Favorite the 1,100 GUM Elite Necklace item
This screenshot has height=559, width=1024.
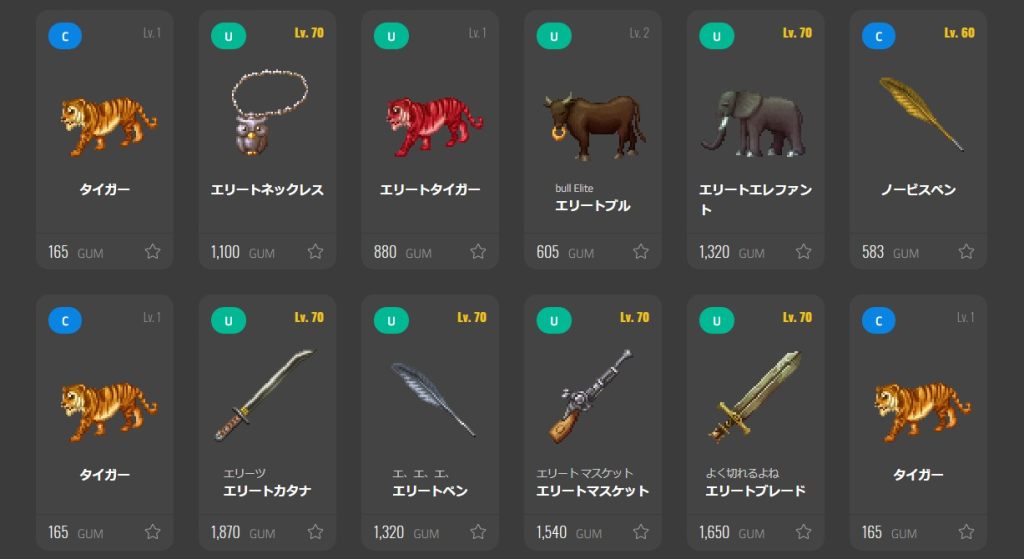(315, 251)
